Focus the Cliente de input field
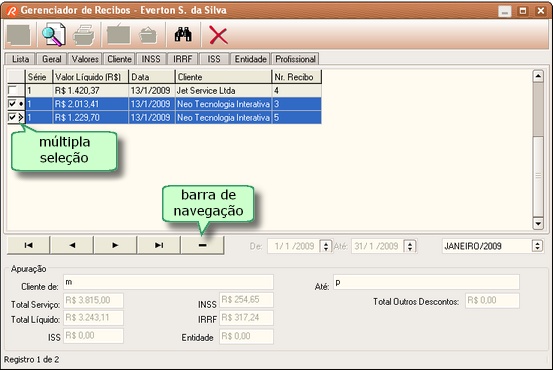This screenshot has height=370, width=553. pos(168,282)
